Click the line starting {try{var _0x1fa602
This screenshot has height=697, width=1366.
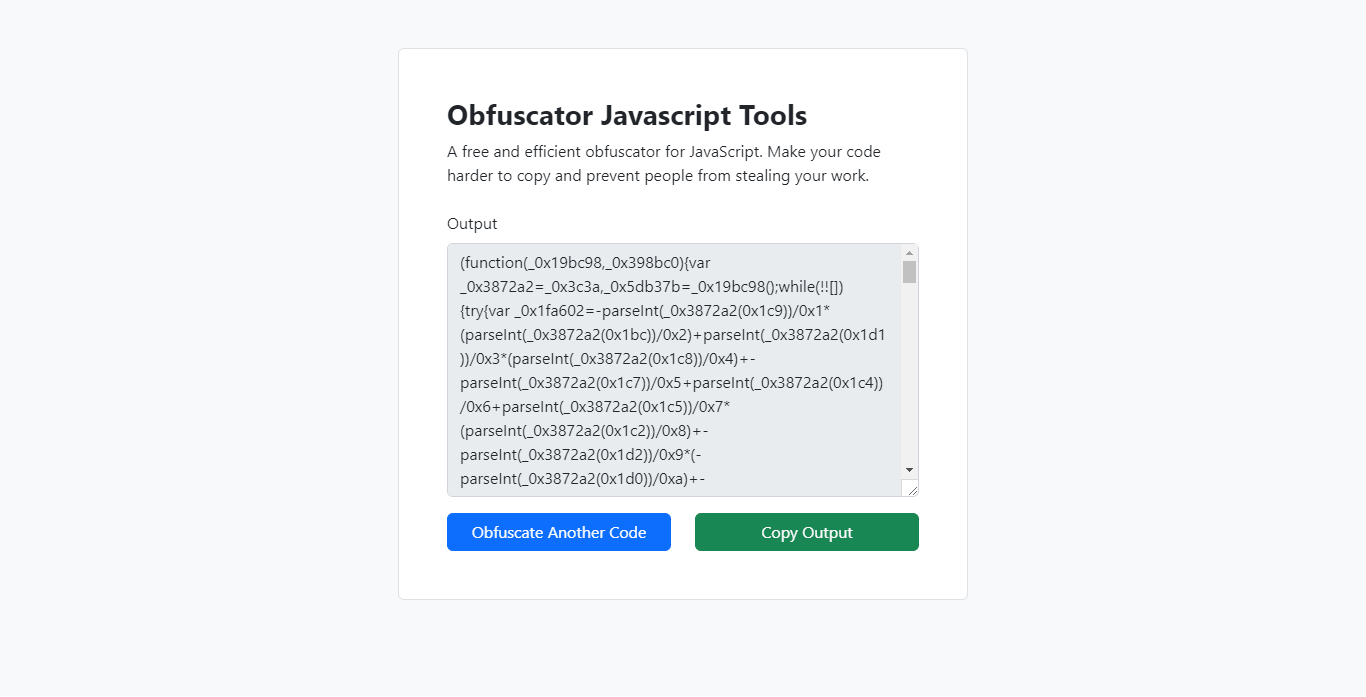[653, 311]
